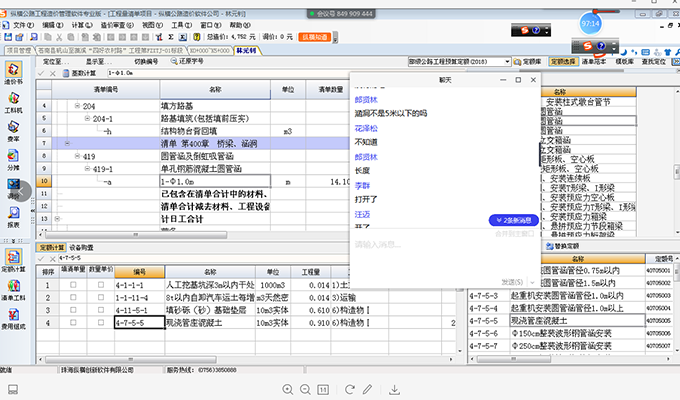Click the chat message input field

(440, 245)
